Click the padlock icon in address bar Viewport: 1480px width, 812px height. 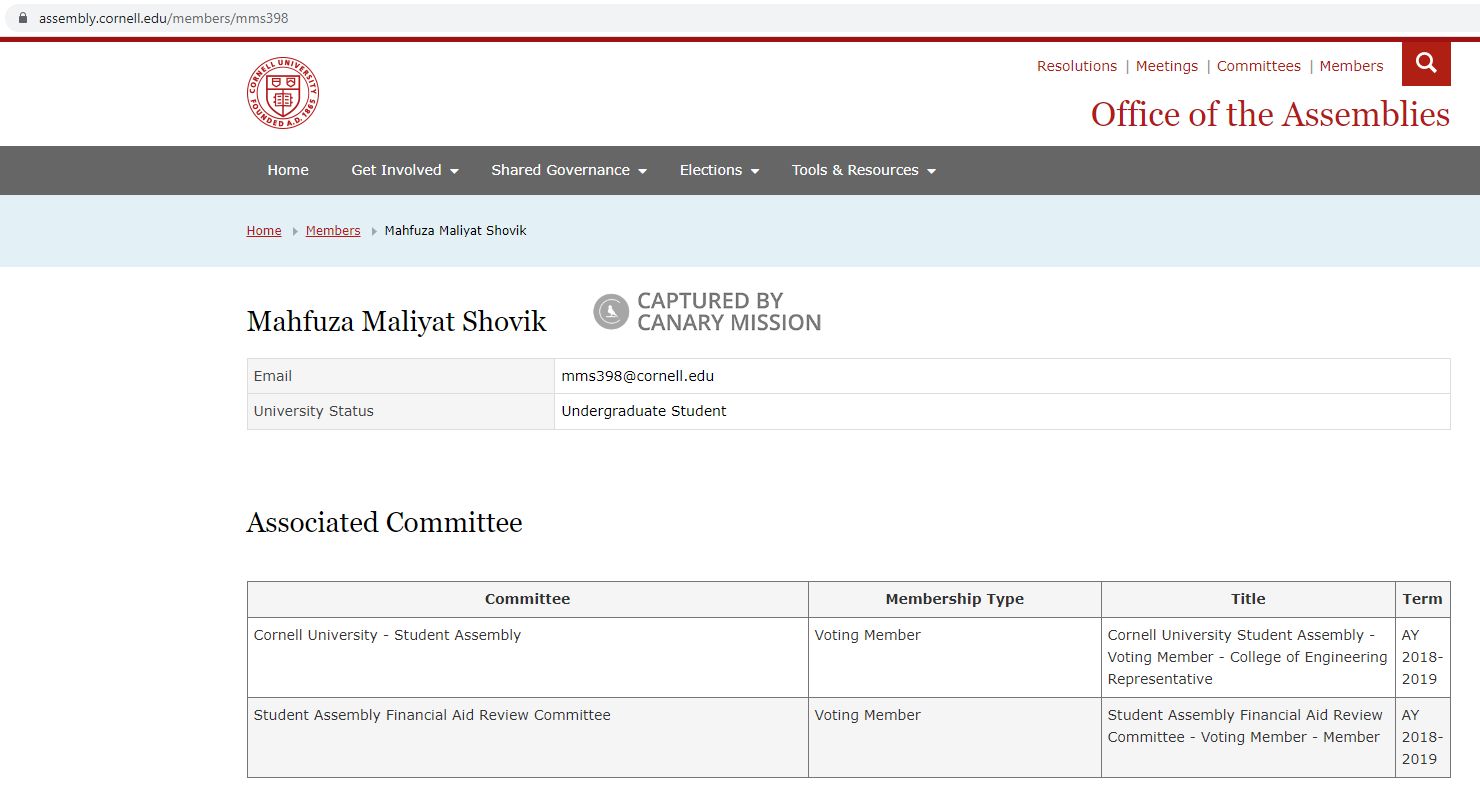(x=23, y=18)
